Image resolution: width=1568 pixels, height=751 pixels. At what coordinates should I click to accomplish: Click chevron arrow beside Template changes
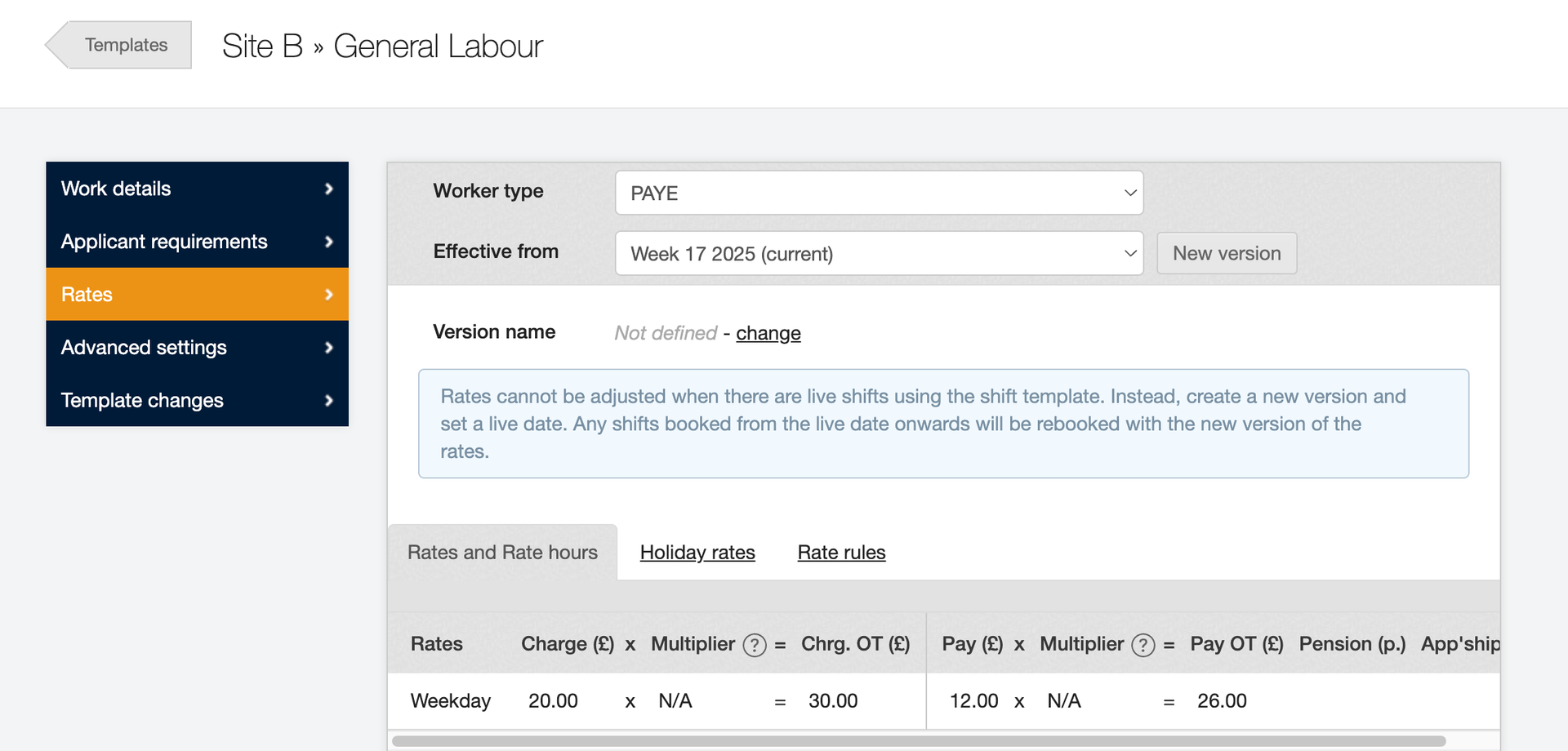[x=328, y=401]
